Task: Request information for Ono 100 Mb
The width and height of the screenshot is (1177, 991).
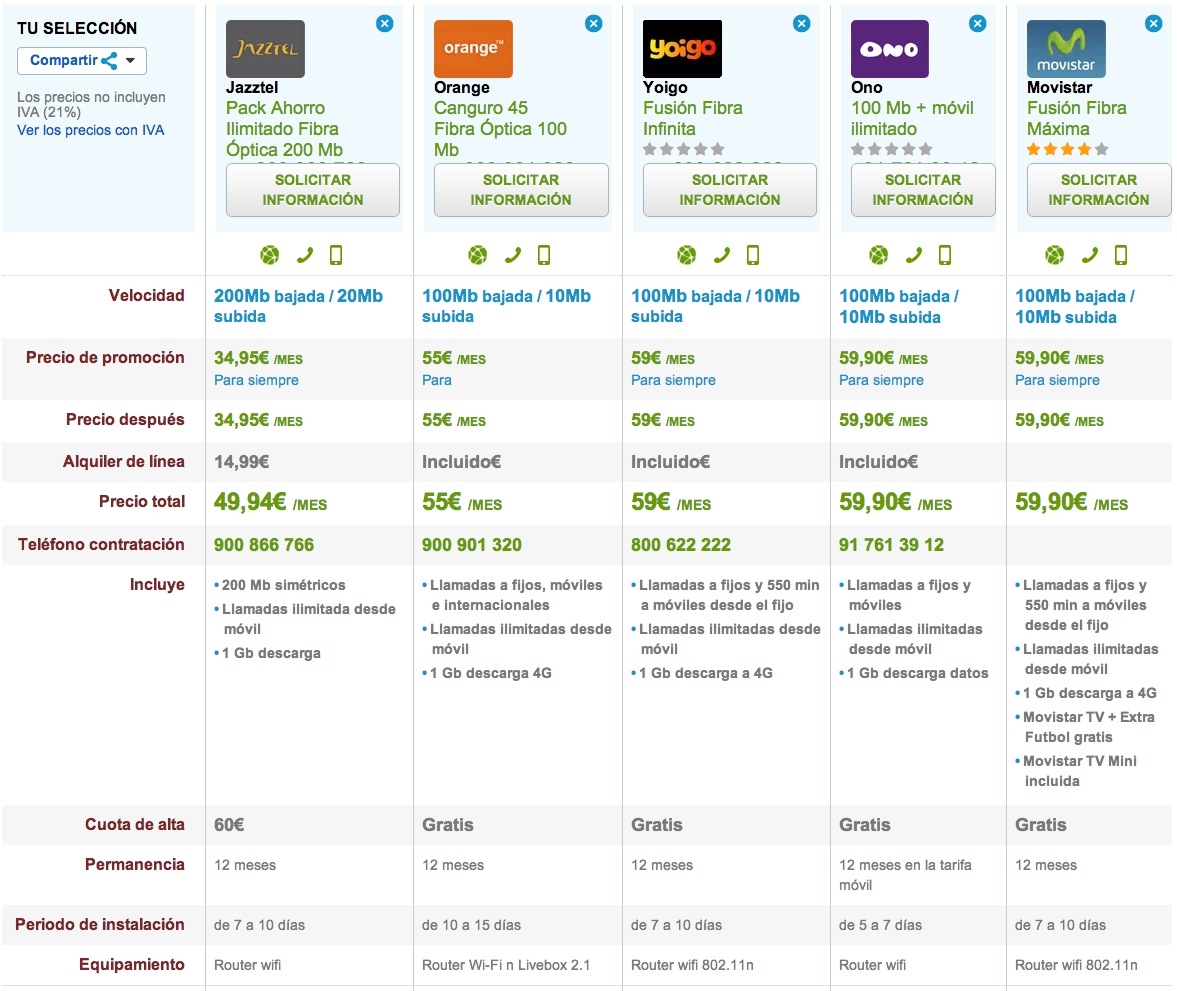Action: pyautogui.click(x=923, y=190)
